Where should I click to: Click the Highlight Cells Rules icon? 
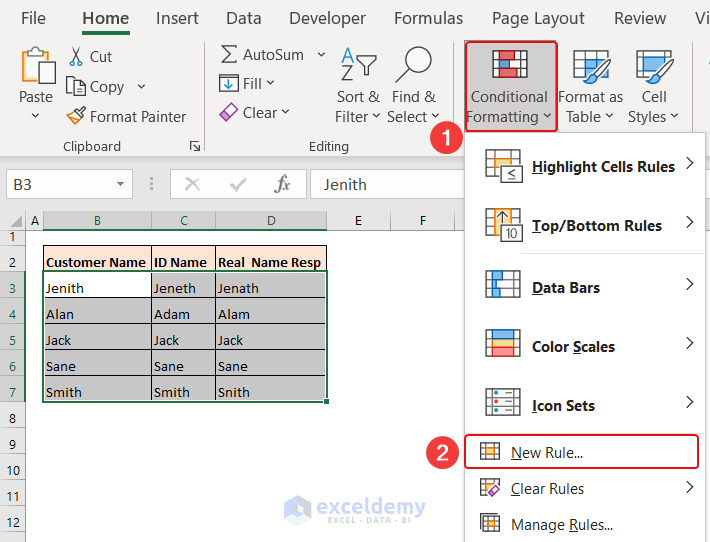click(504, 166)
